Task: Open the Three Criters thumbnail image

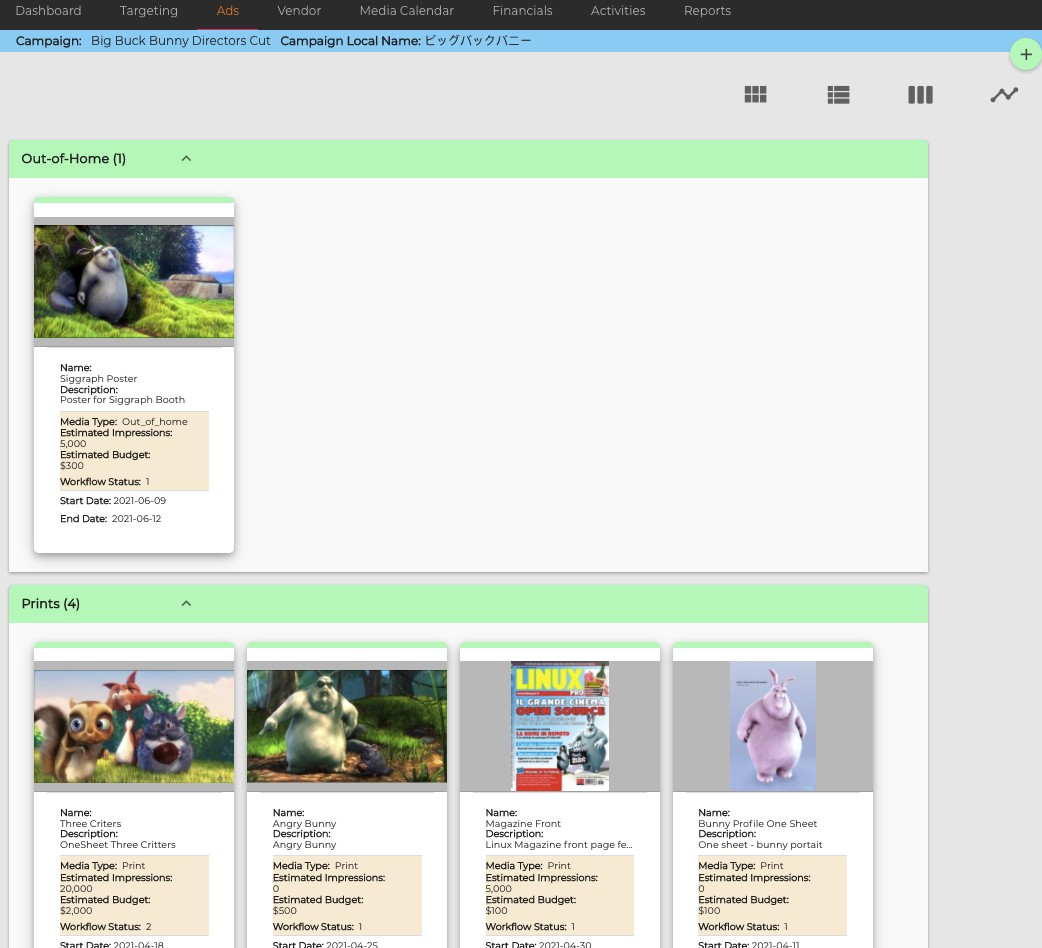Action: (134, 726)
